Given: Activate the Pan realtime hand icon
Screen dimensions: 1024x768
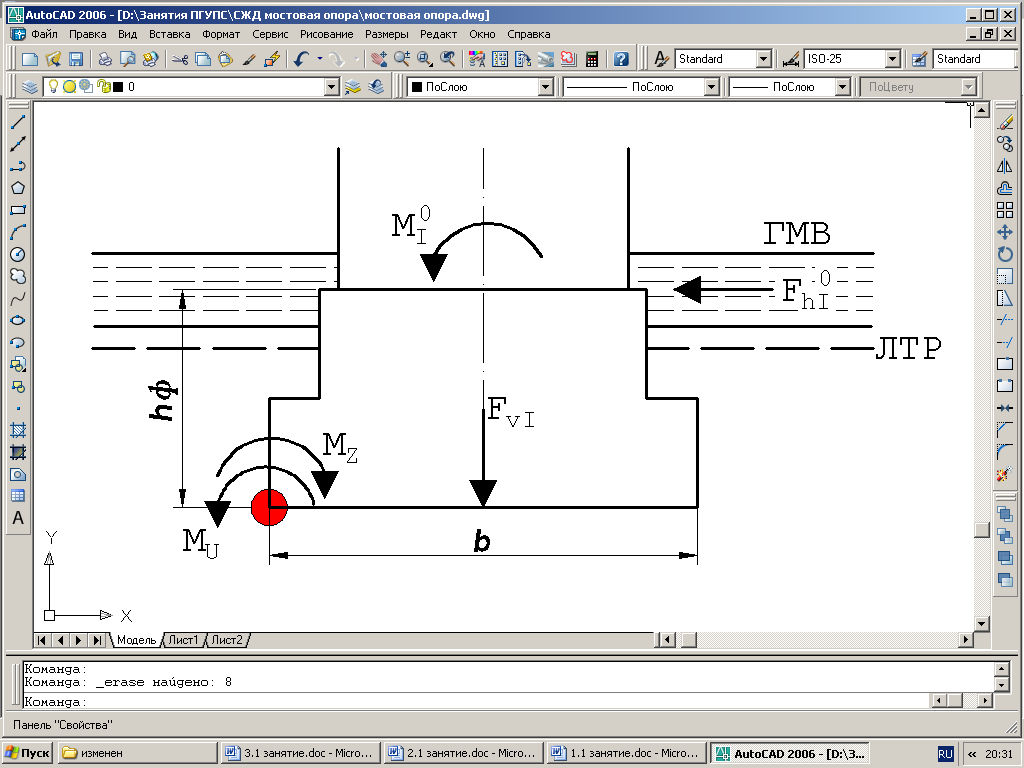Looking at the screenshot, I should [379, 59].
